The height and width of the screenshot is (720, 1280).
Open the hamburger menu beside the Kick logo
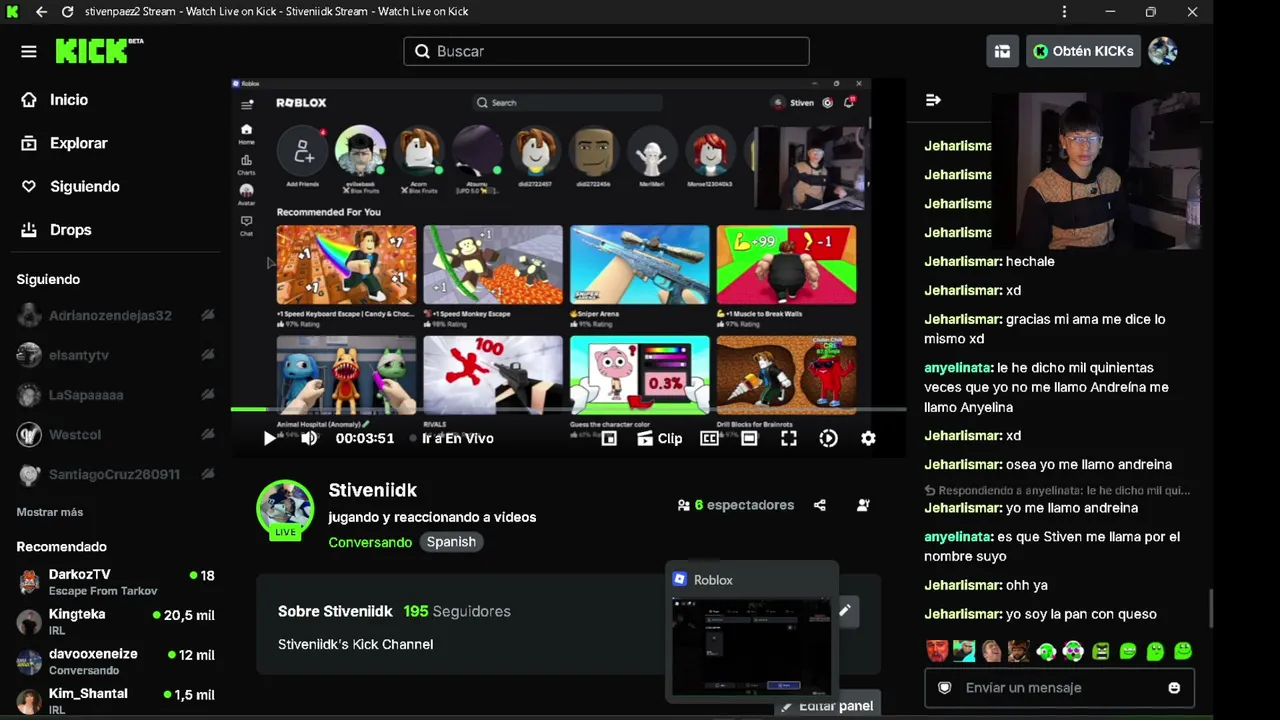coord(28,51)
